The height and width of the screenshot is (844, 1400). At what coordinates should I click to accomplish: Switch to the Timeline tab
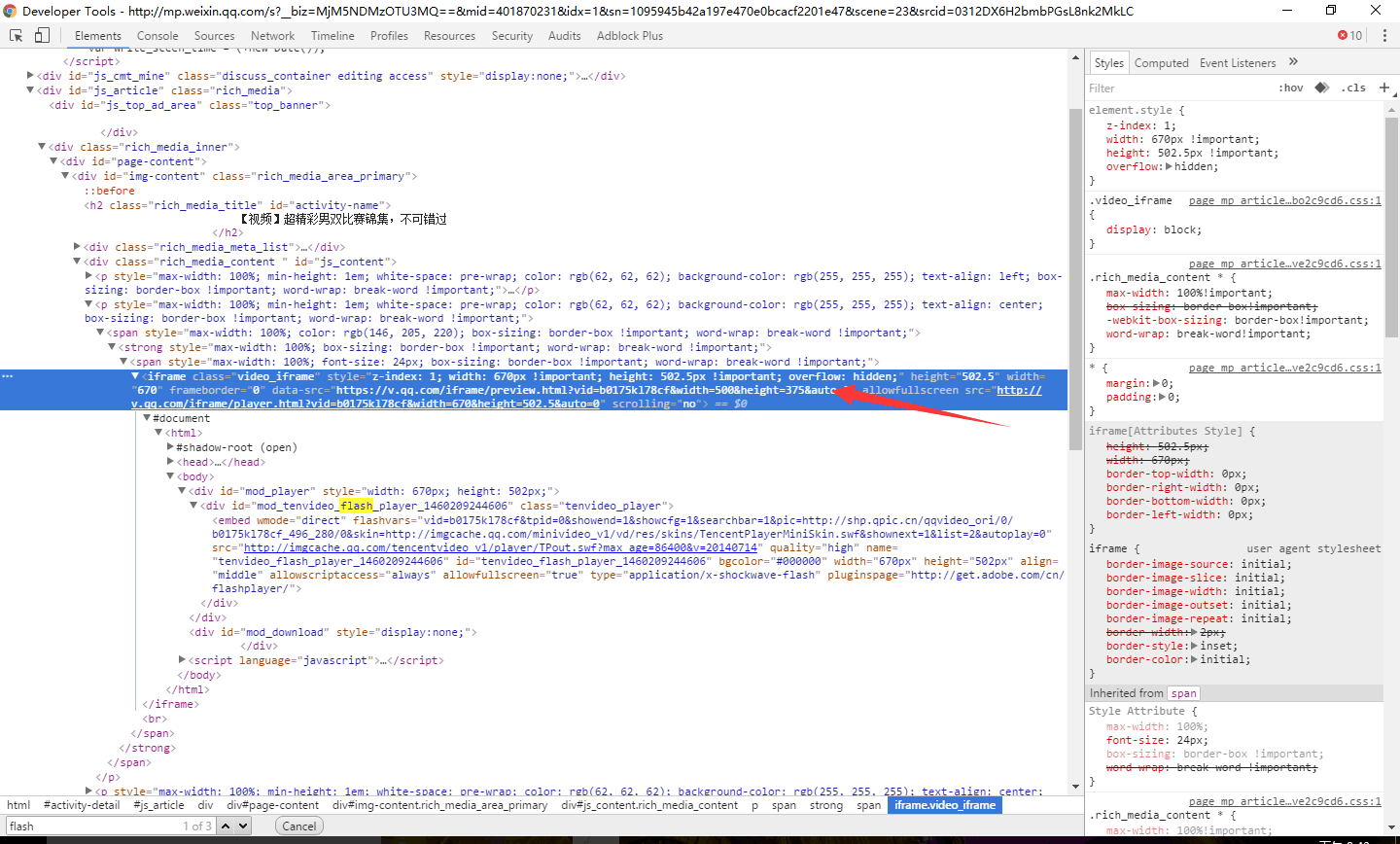(x=332, y=36)
